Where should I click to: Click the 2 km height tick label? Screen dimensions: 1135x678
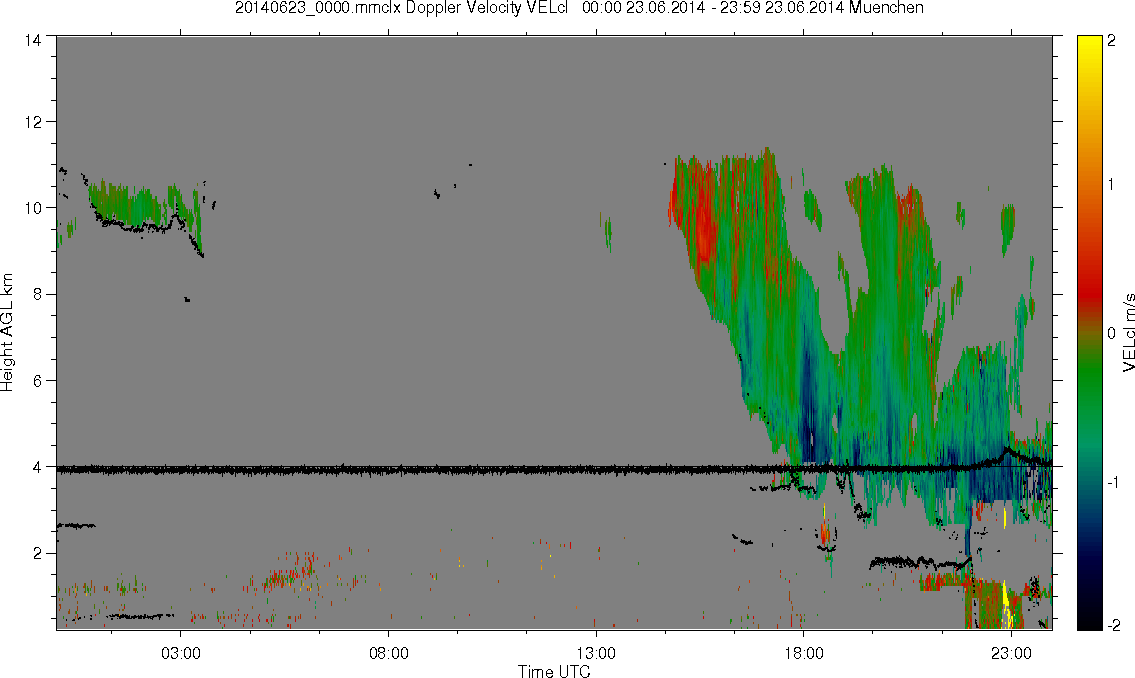point(36,553)
